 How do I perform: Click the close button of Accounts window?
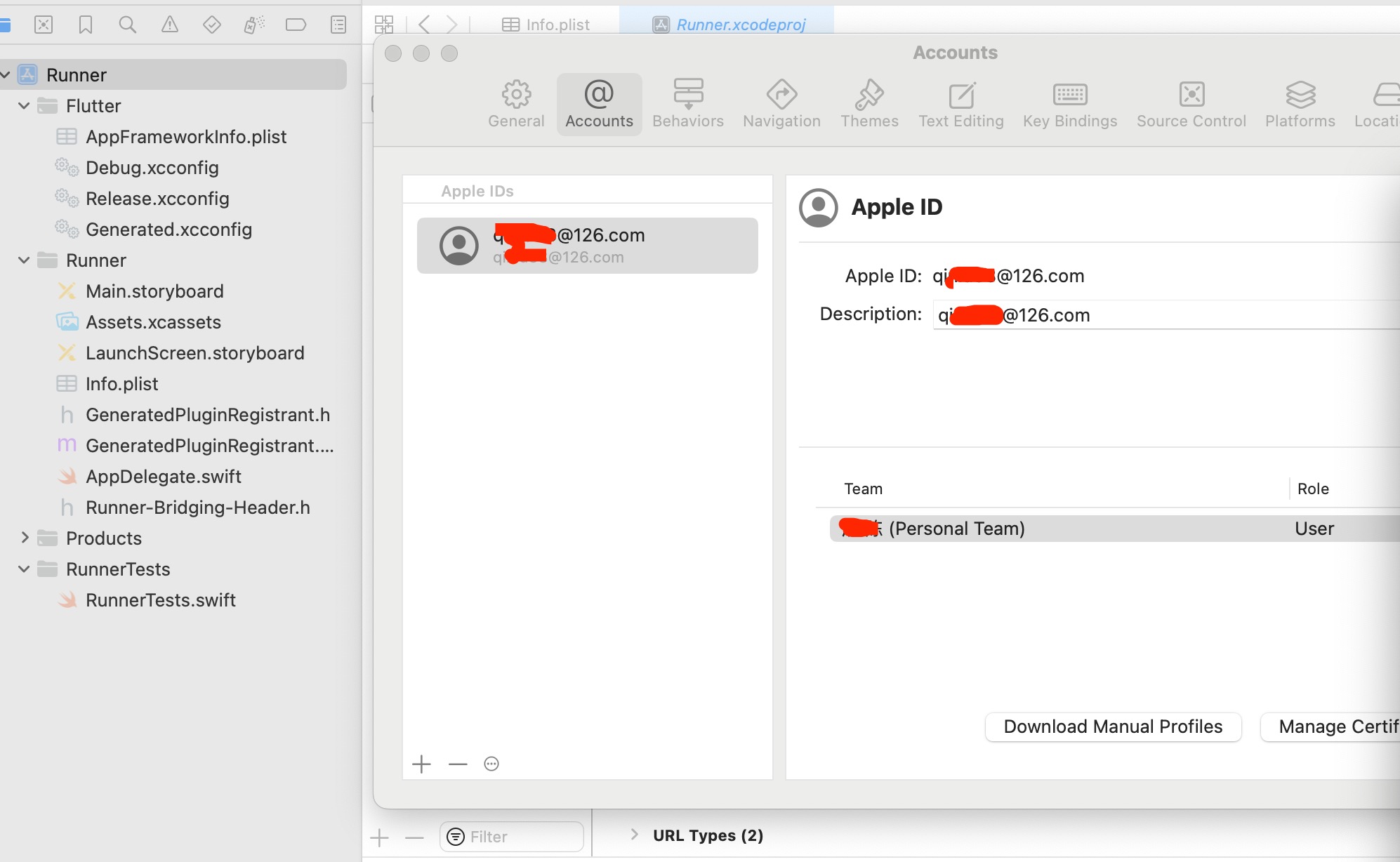click(x=393, y=53)
